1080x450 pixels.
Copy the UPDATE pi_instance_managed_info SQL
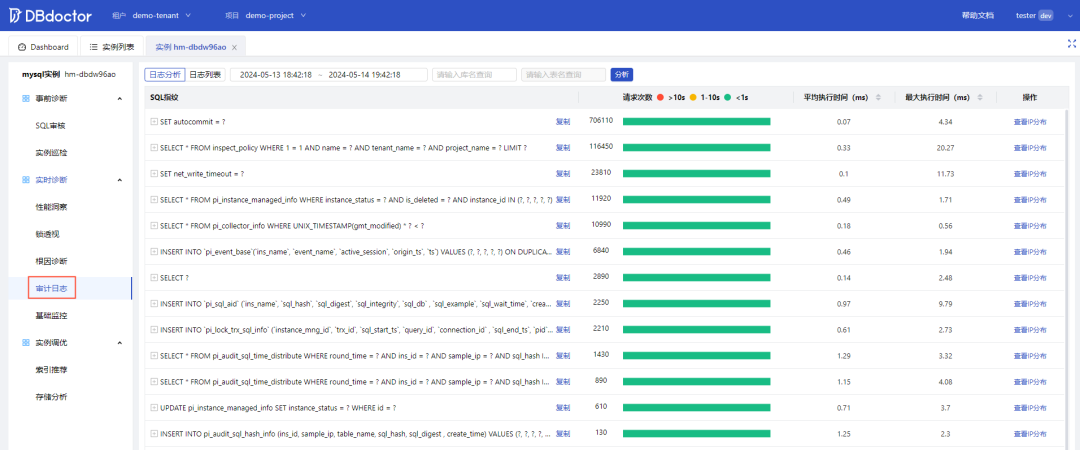[563, 407]
